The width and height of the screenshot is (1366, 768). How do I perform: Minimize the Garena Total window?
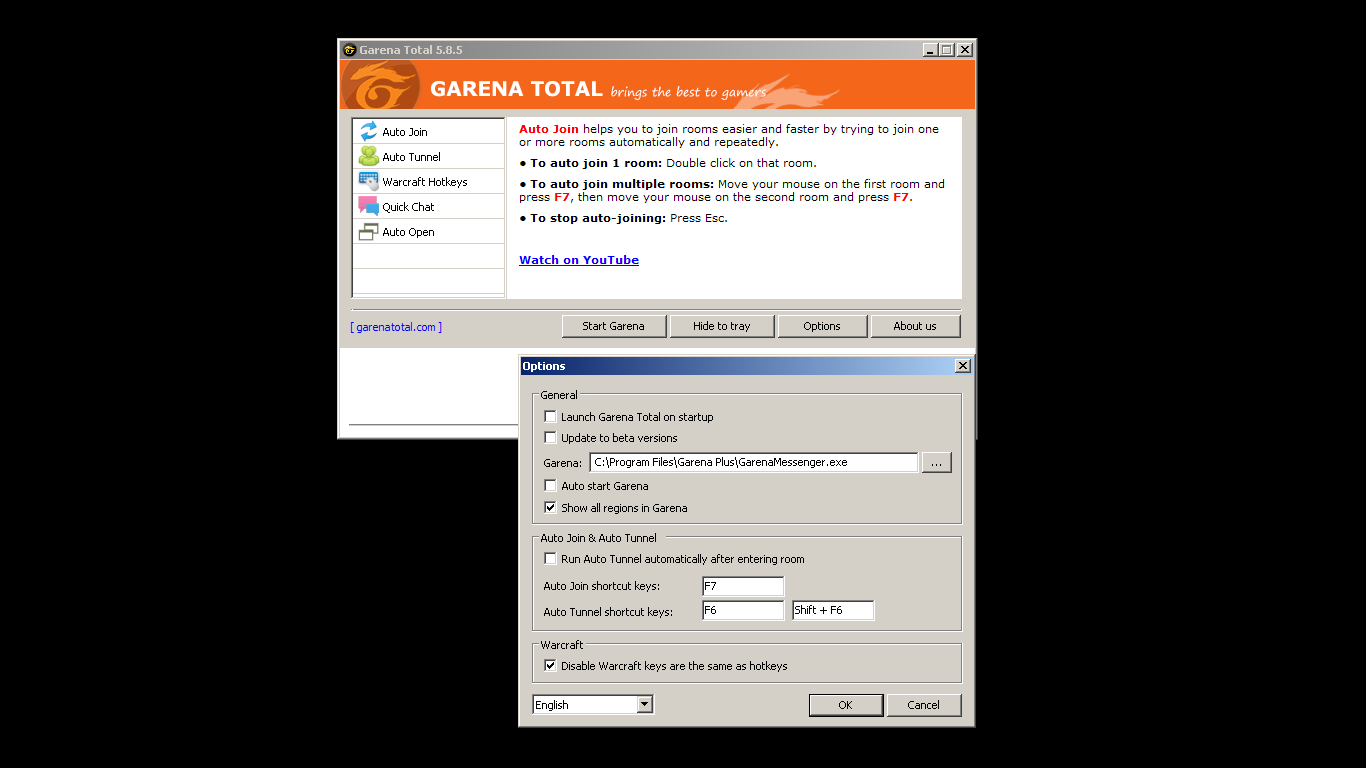(x=931, y=50)
